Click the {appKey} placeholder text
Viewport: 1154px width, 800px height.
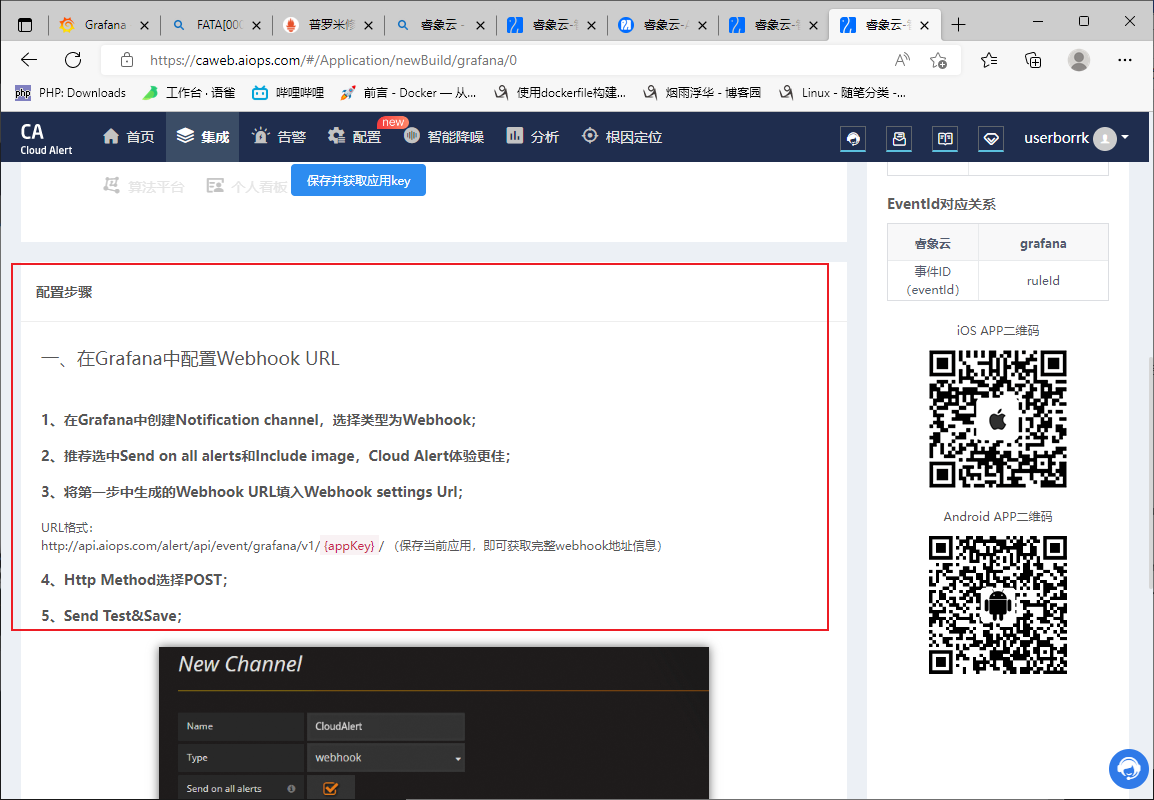pyautogui.click(x=350, y=546)
